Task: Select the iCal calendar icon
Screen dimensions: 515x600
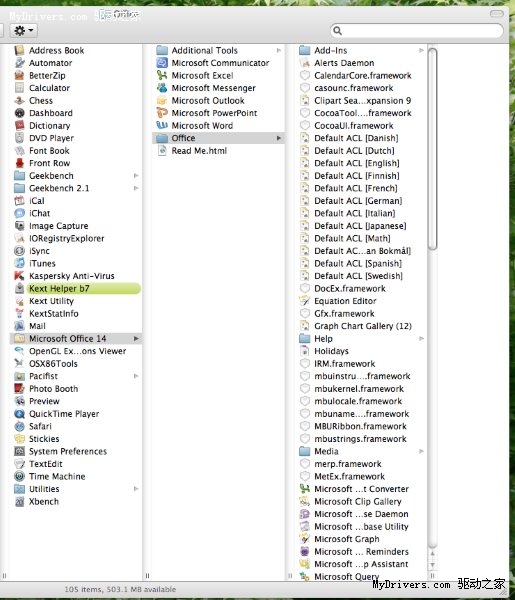Action: pos(19,201)
